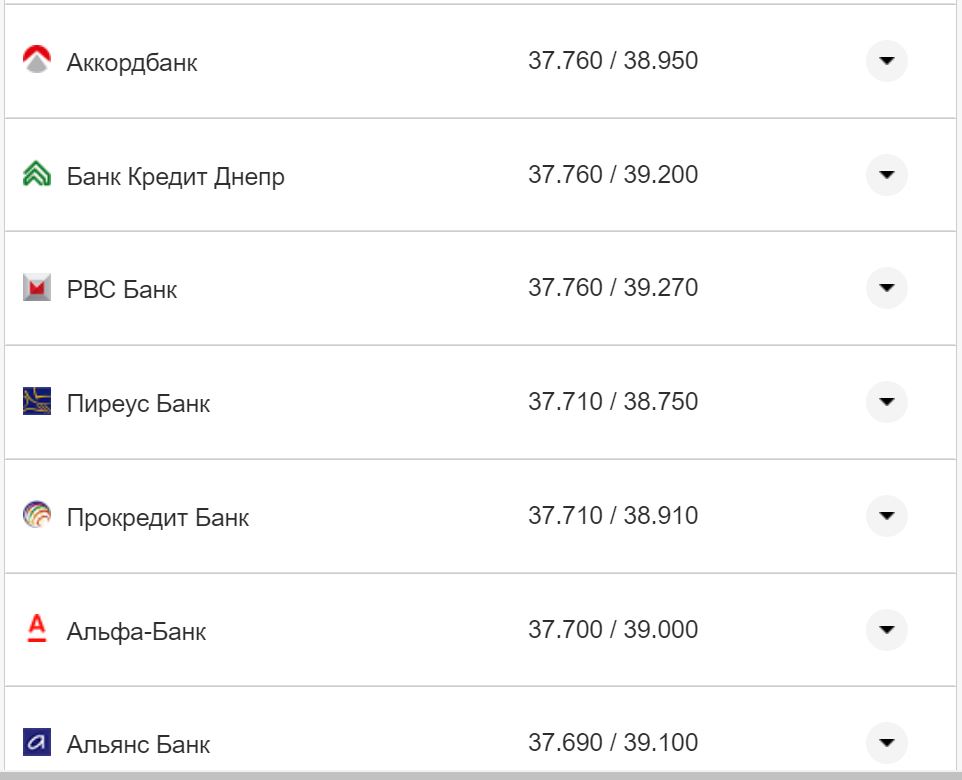Click the Банк Кредит Днепр logo
Image resolution: width=962 pixels, height=780 pixels.
pos(36,175)
